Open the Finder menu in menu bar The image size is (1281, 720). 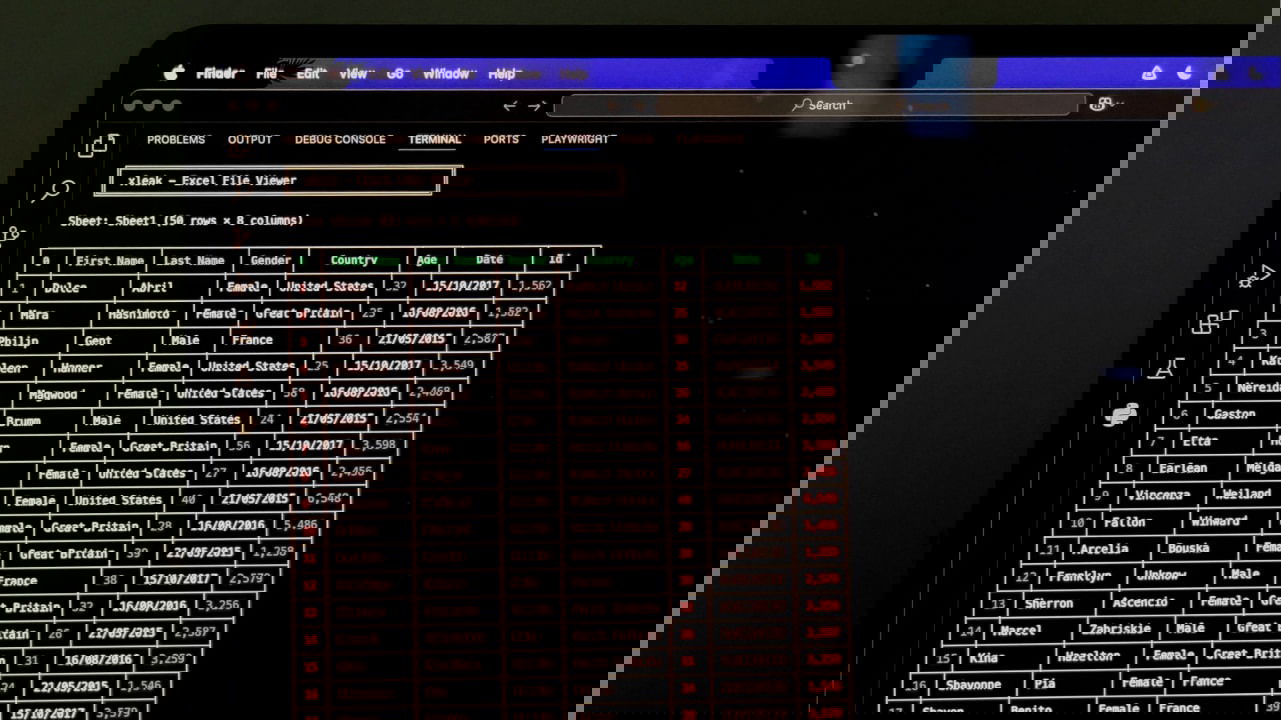[218, 74]
